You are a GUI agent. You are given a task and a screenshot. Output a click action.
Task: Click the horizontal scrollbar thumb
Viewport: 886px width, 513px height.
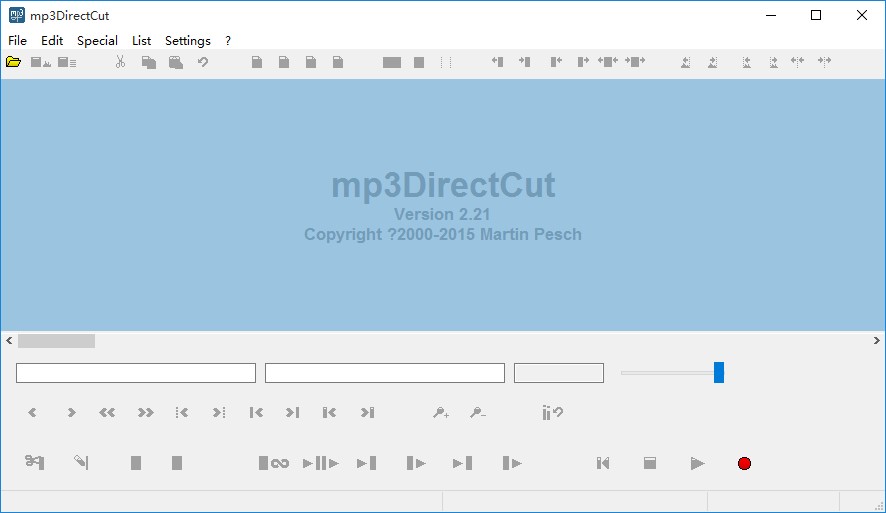click(57, 341)
